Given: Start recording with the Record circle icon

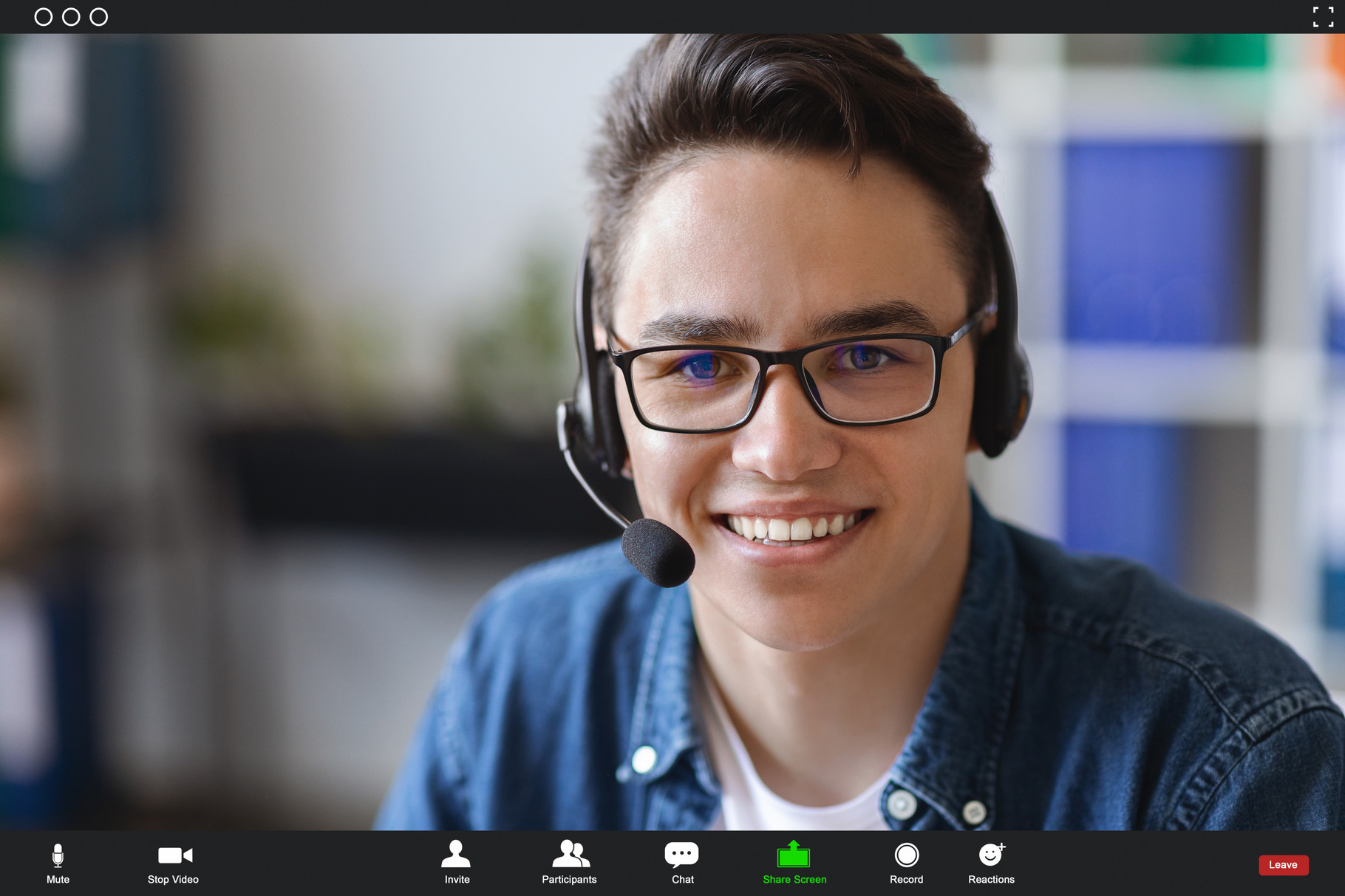Looking at the screenshot, I should 906,855.
